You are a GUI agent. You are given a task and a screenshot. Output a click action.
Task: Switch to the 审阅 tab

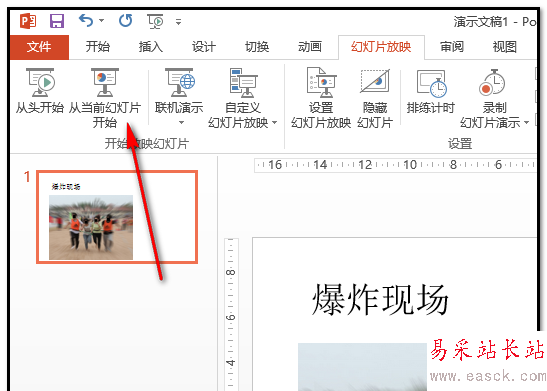coord(451,47)
